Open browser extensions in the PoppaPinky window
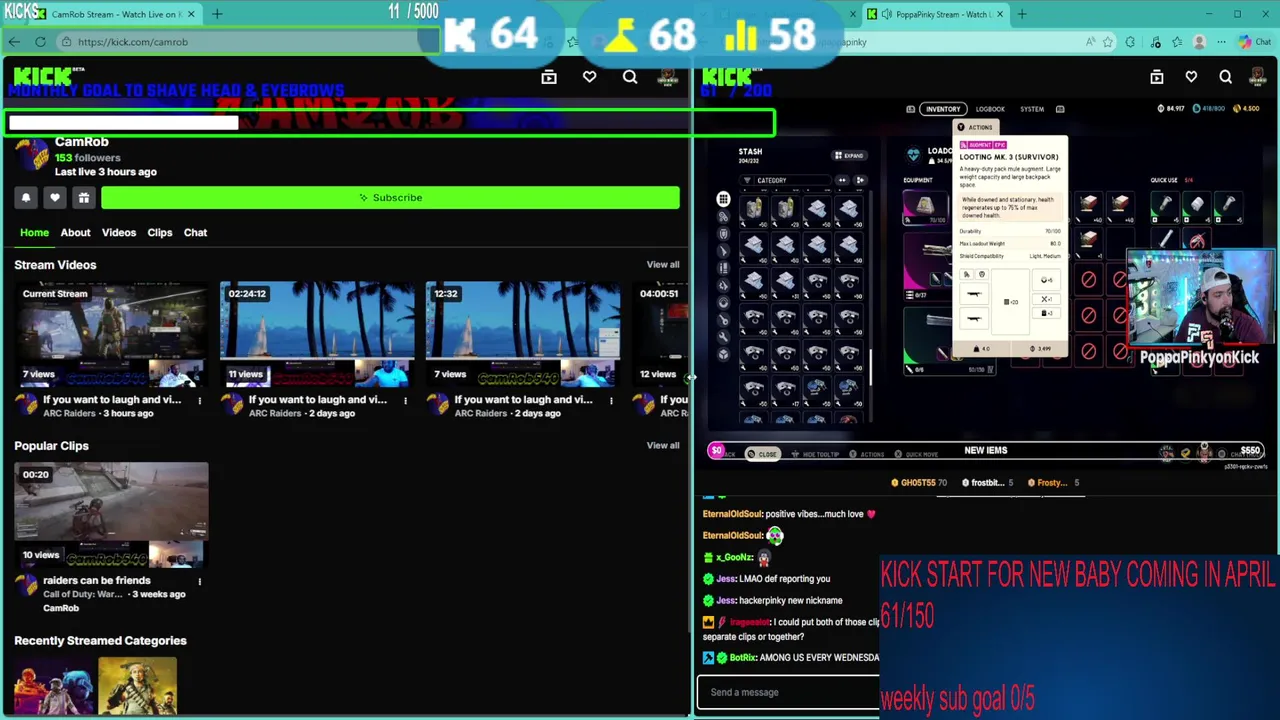This screenshot has height=720, width=1280. (1130, 42)
